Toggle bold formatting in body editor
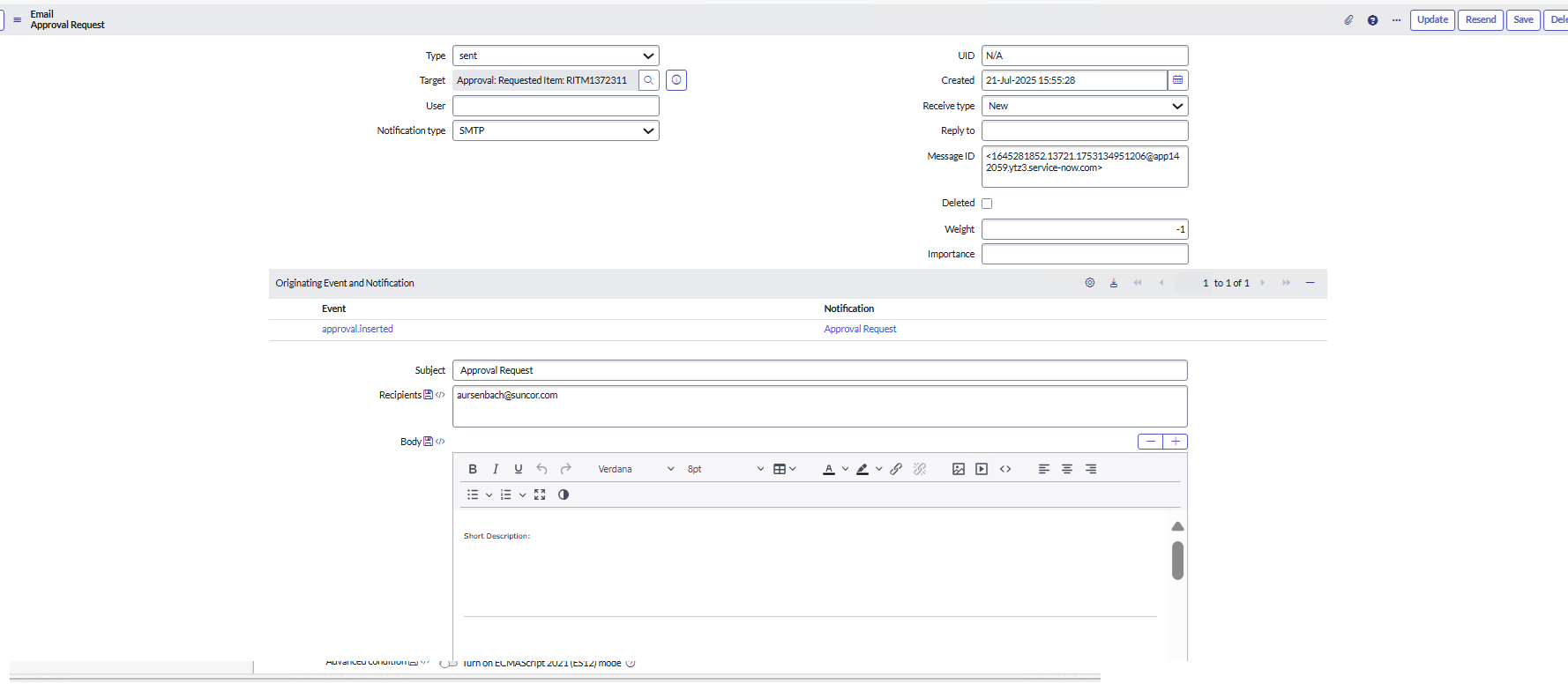1568x684 pixels. click(473, 469)
